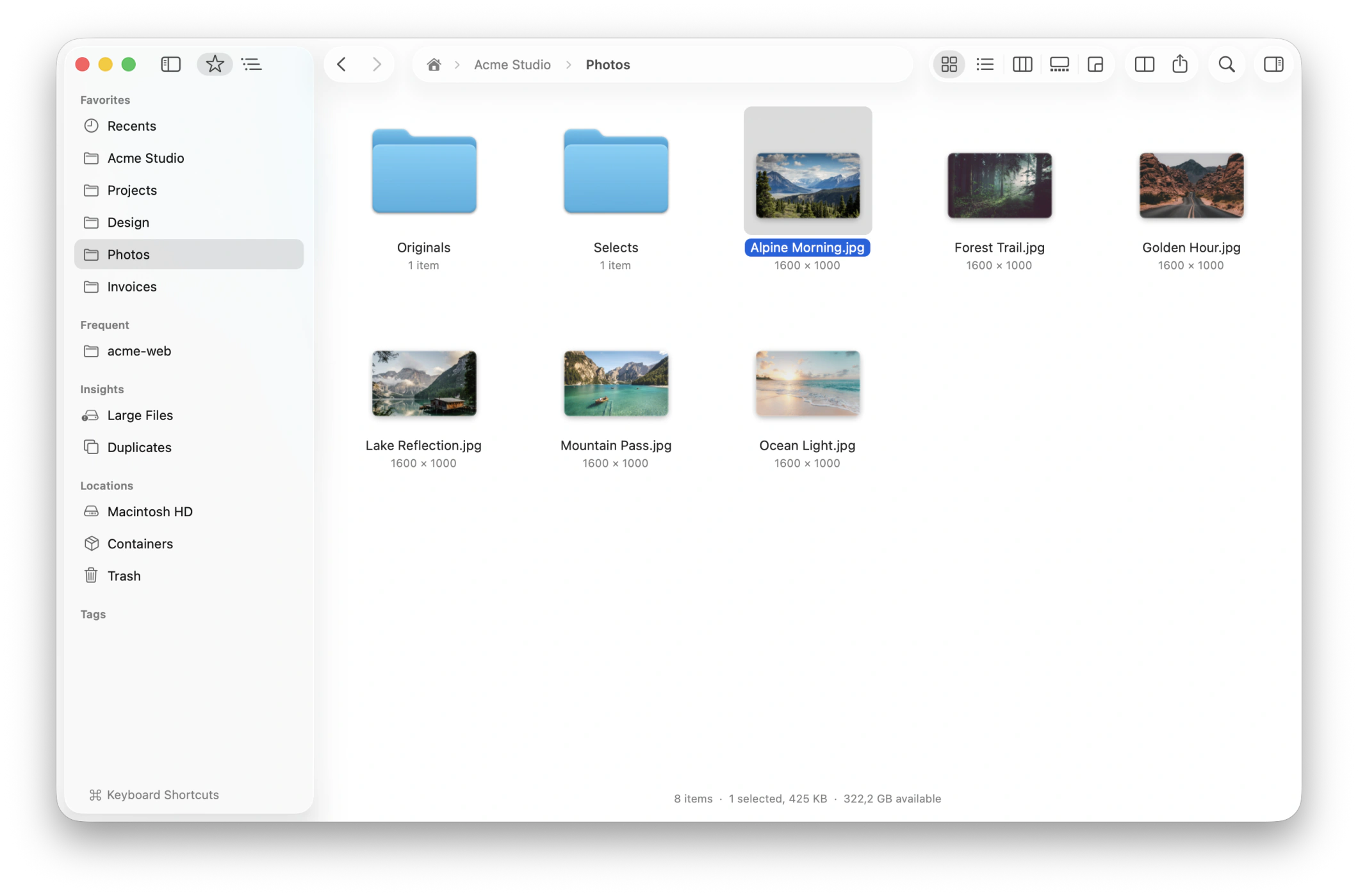Click the Photos breadcrumb
Screen dimensions: 1358x896
pyautogui.click(x=608, y=65)
